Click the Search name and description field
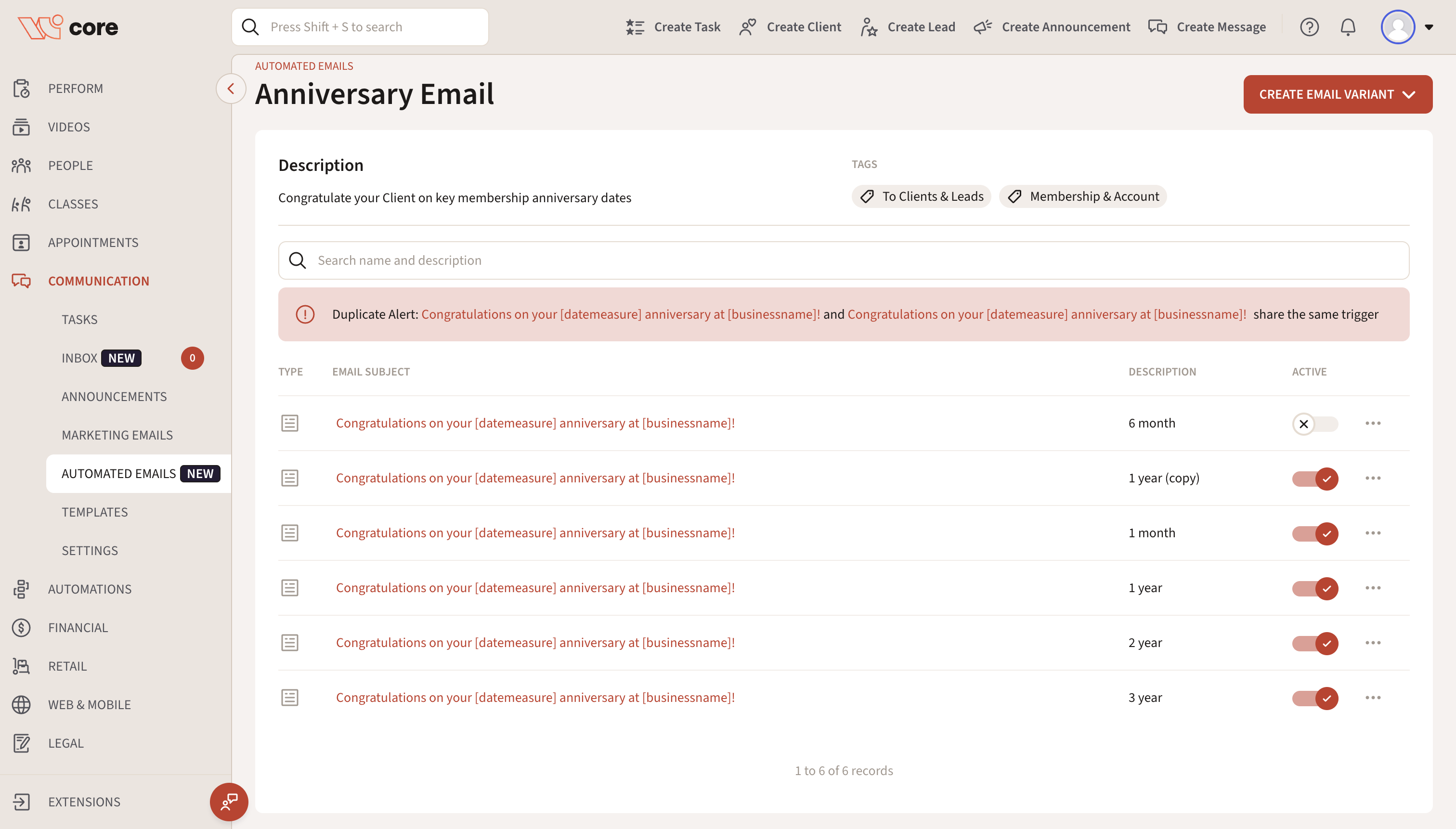Image resolution: width=1456 pixels, height=829 pixels. tap(843, 260)
